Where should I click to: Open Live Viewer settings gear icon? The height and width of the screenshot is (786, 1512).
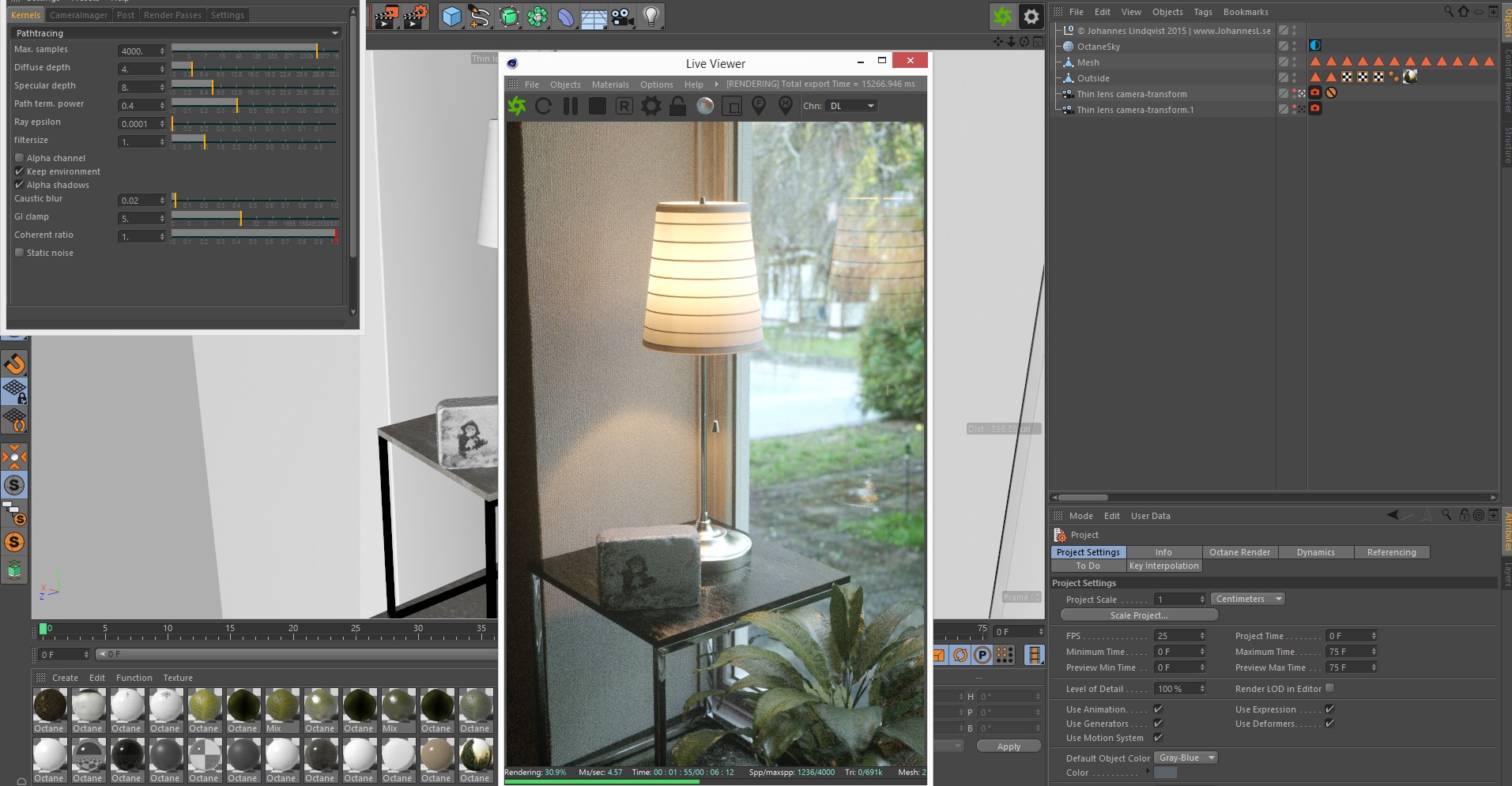651,106
